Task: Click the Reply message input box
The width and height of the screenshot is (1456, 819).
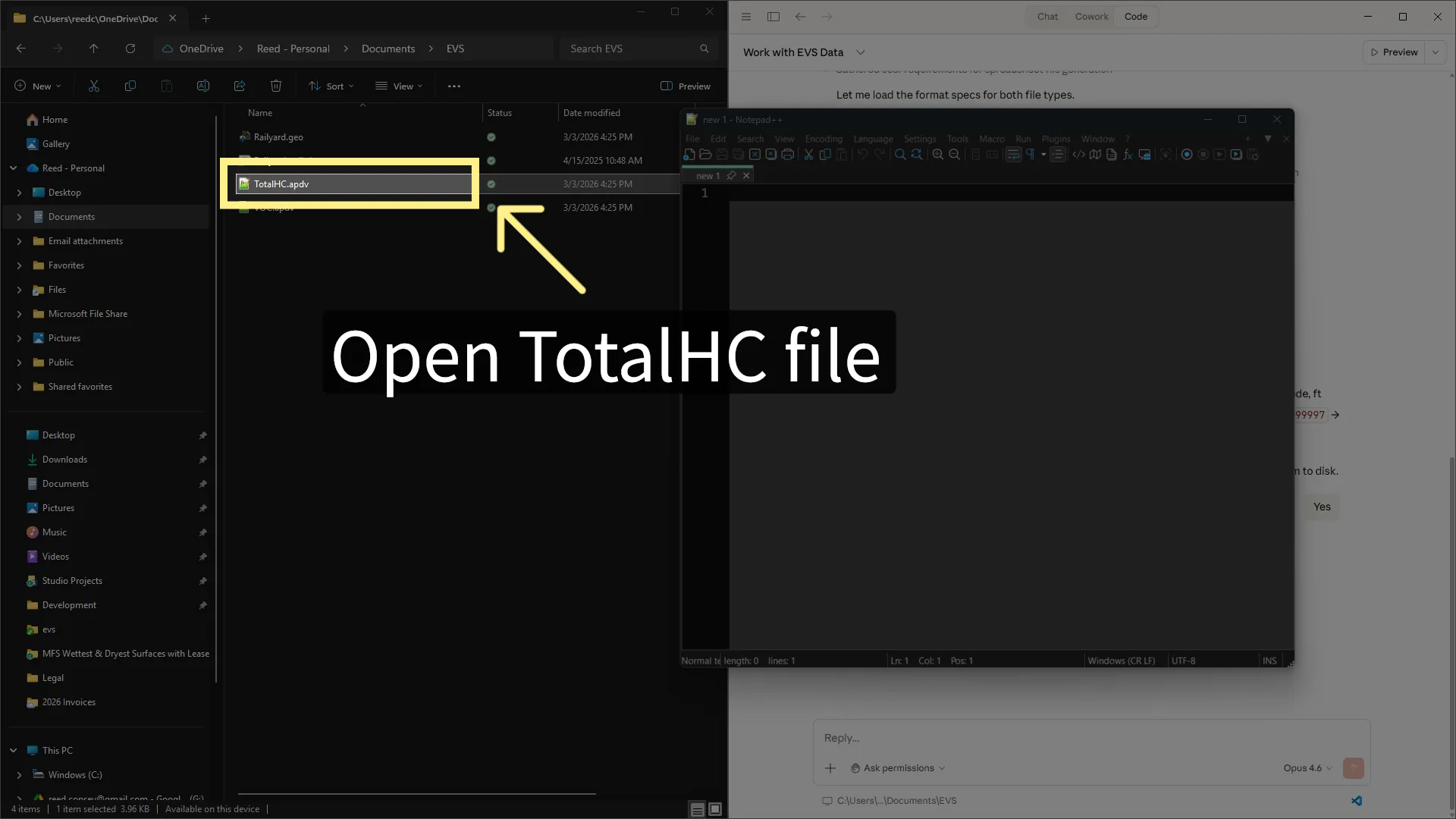Action: (x=1091, y=738)
